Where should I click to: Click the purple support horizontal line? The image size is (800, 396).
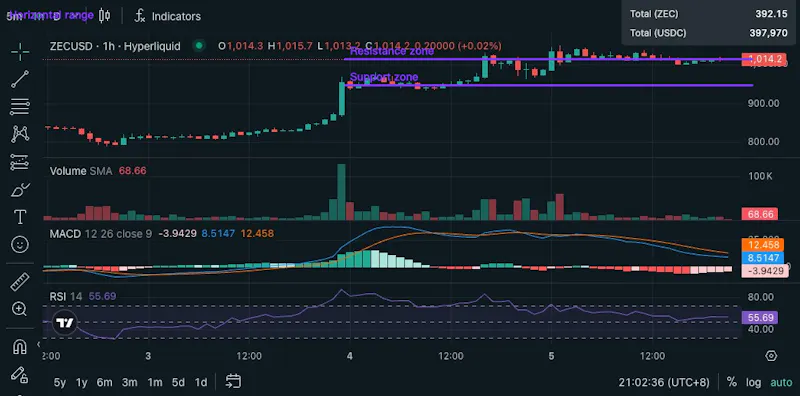point(549,85)
